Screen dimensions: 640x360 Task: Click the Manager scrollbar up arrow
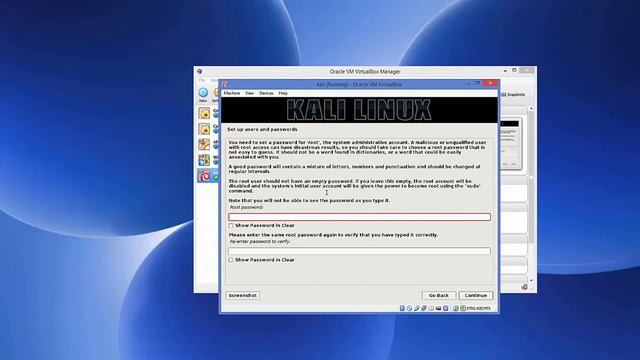pyautogui.click(x=531, y=109)
